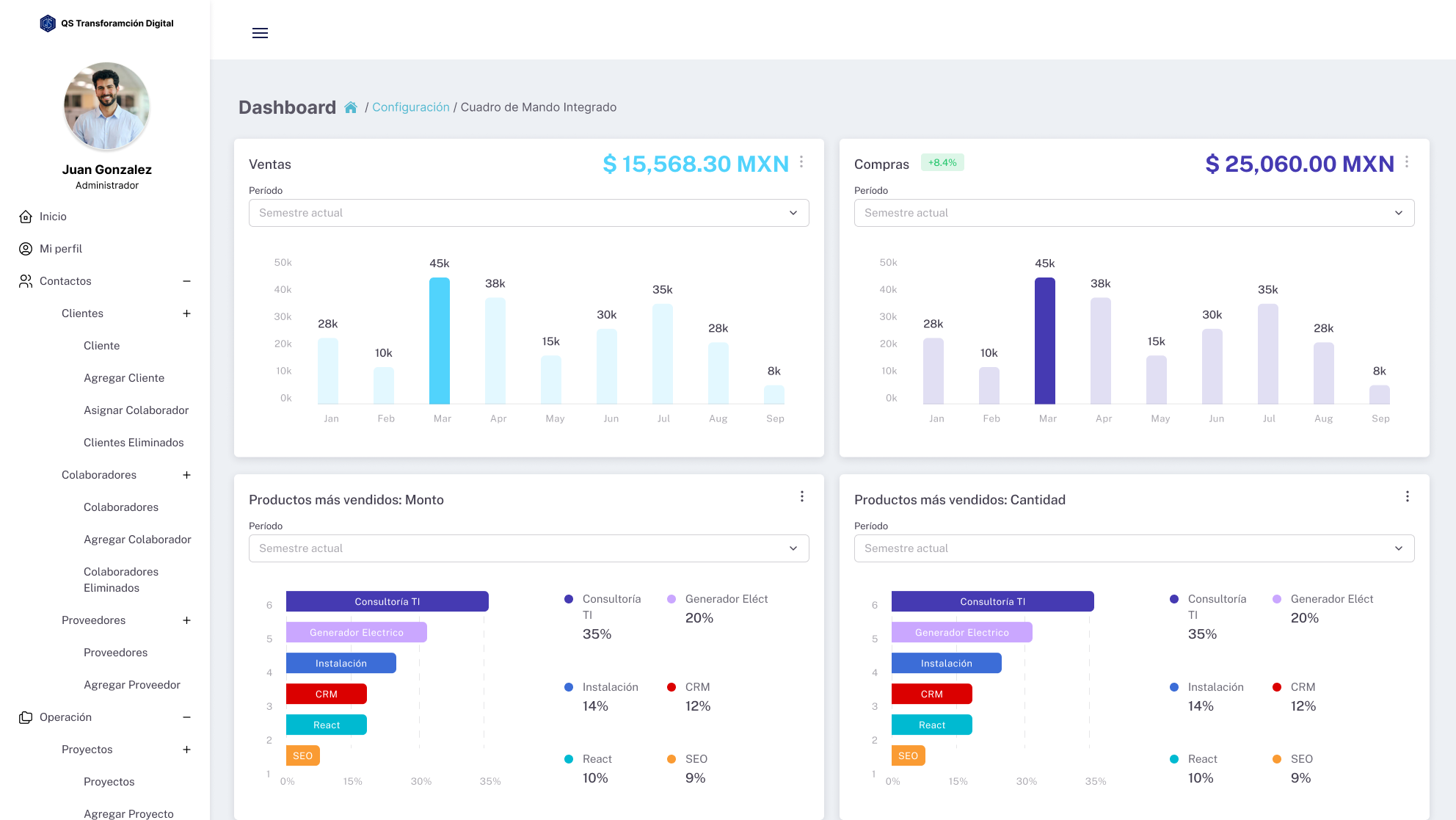Screen dimensions: 1456x820
Task: Go to Inicio in the sidebar
Action: [53, 217]
